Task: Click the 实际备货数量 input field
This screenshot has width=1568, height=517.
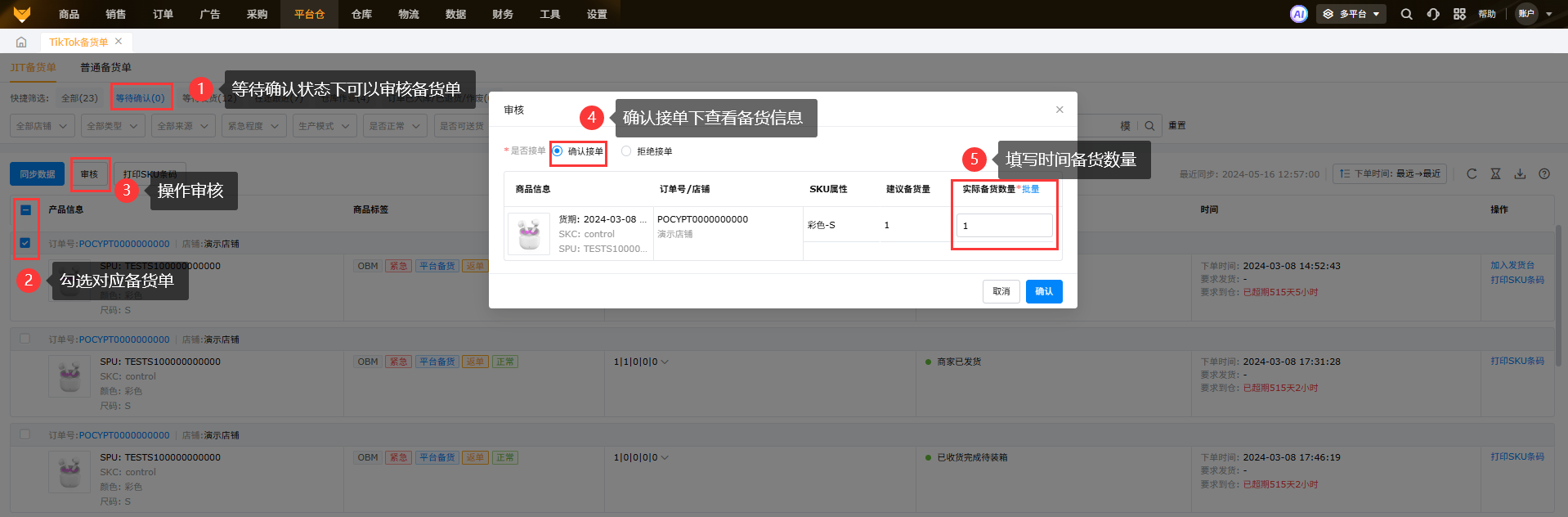Action: [1005, 226]
